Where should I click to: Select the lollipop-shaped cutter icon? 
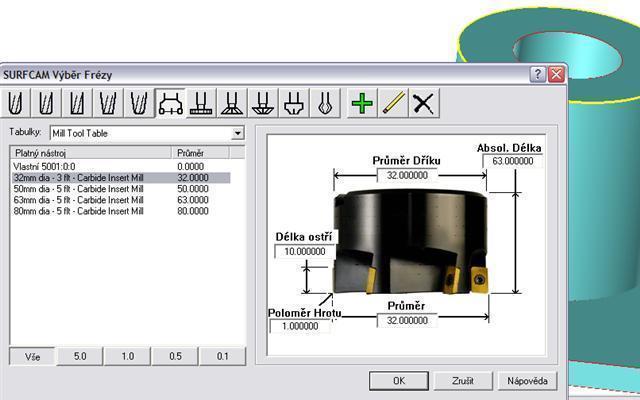325,103
